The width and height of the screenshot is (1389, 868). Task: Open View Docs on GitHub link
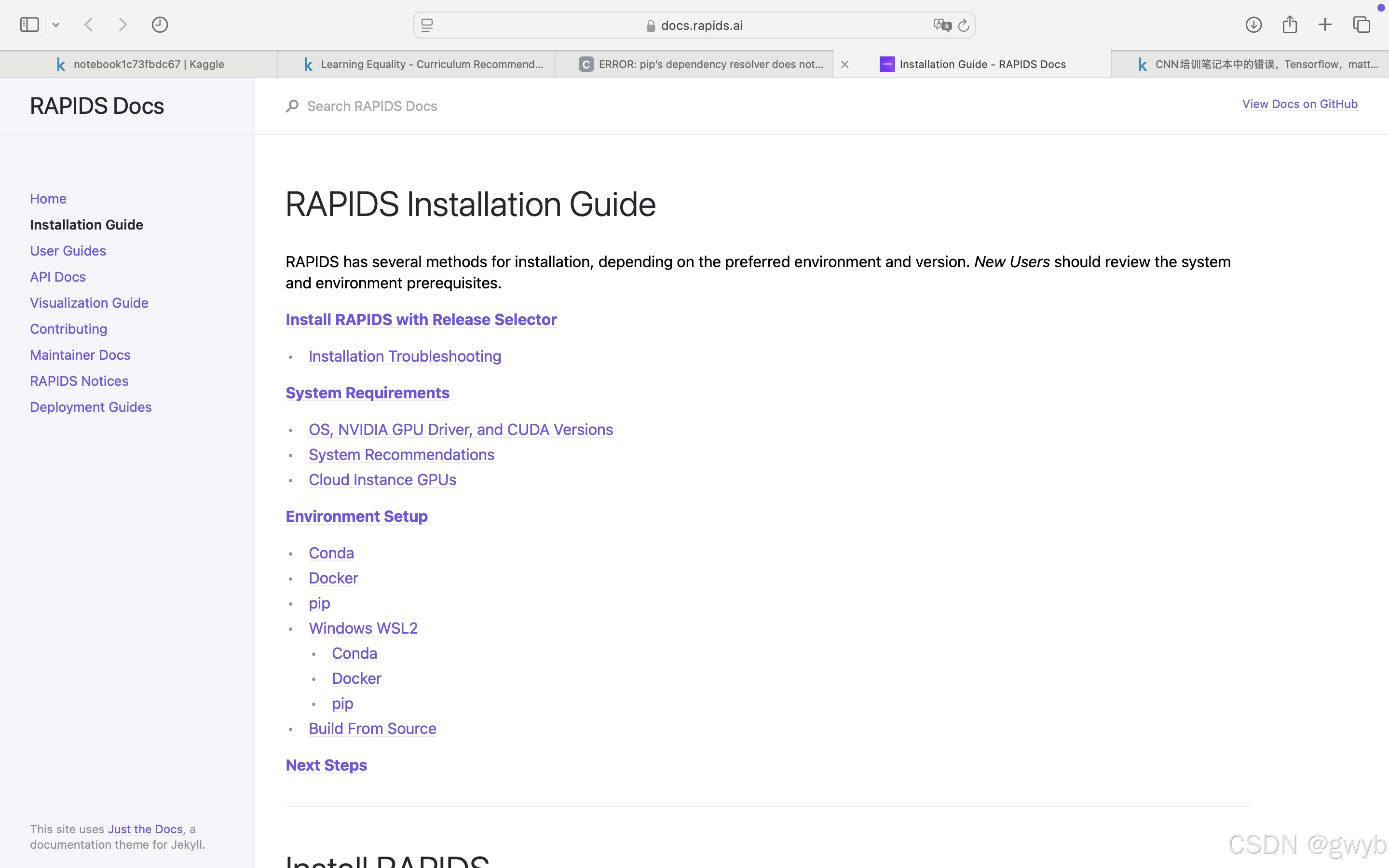[x=1299, y=104]
